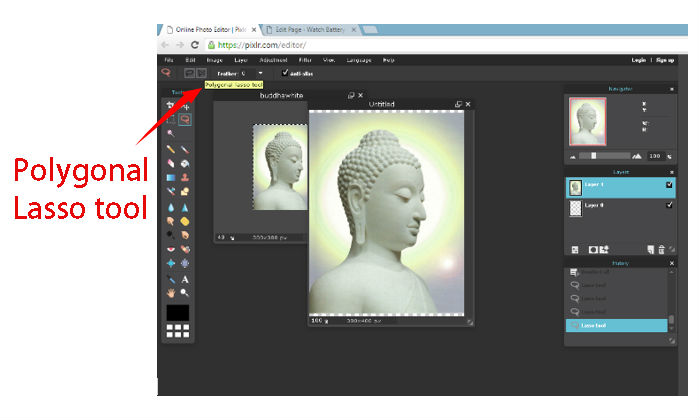The image size is (700, 420).
Task: Select the Burn tool
Action: 185,235
